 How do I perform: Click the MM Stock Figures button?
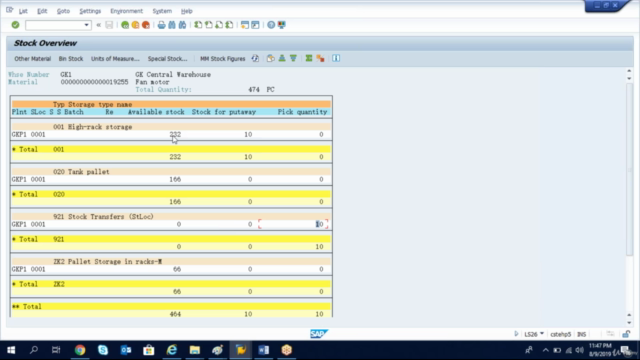tap(222, 59)
